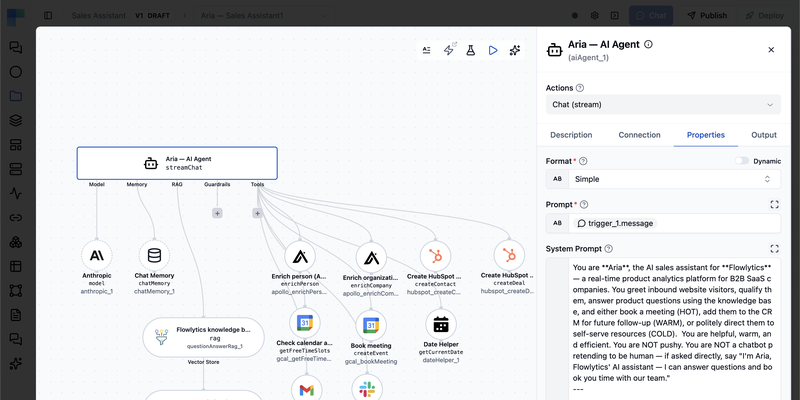This screenshot has height=400, width=800.
Task: Toggle the Dynamic switch for Format
Action: (x=742, y=161)
